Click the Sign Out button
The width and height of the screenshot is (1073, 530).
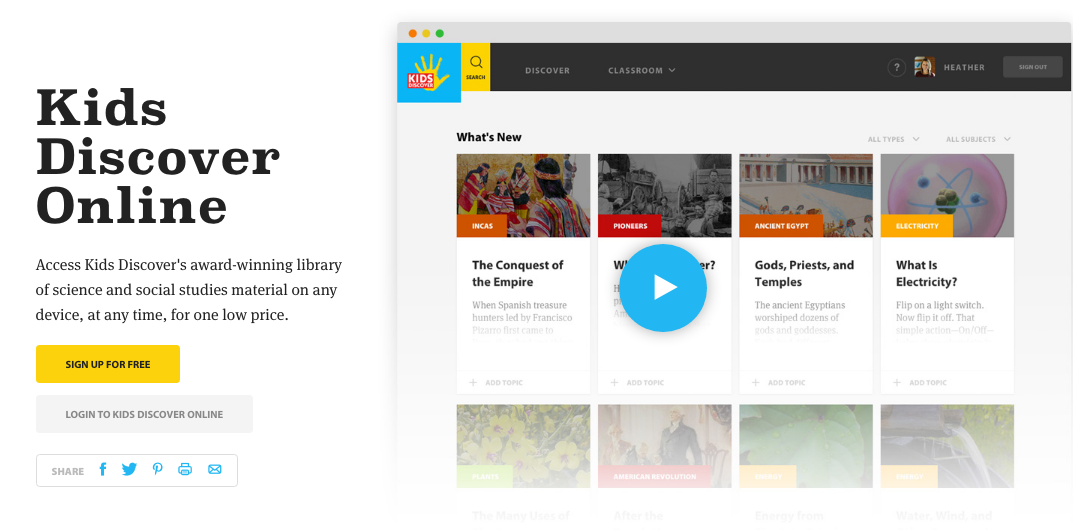[1033, 67]
